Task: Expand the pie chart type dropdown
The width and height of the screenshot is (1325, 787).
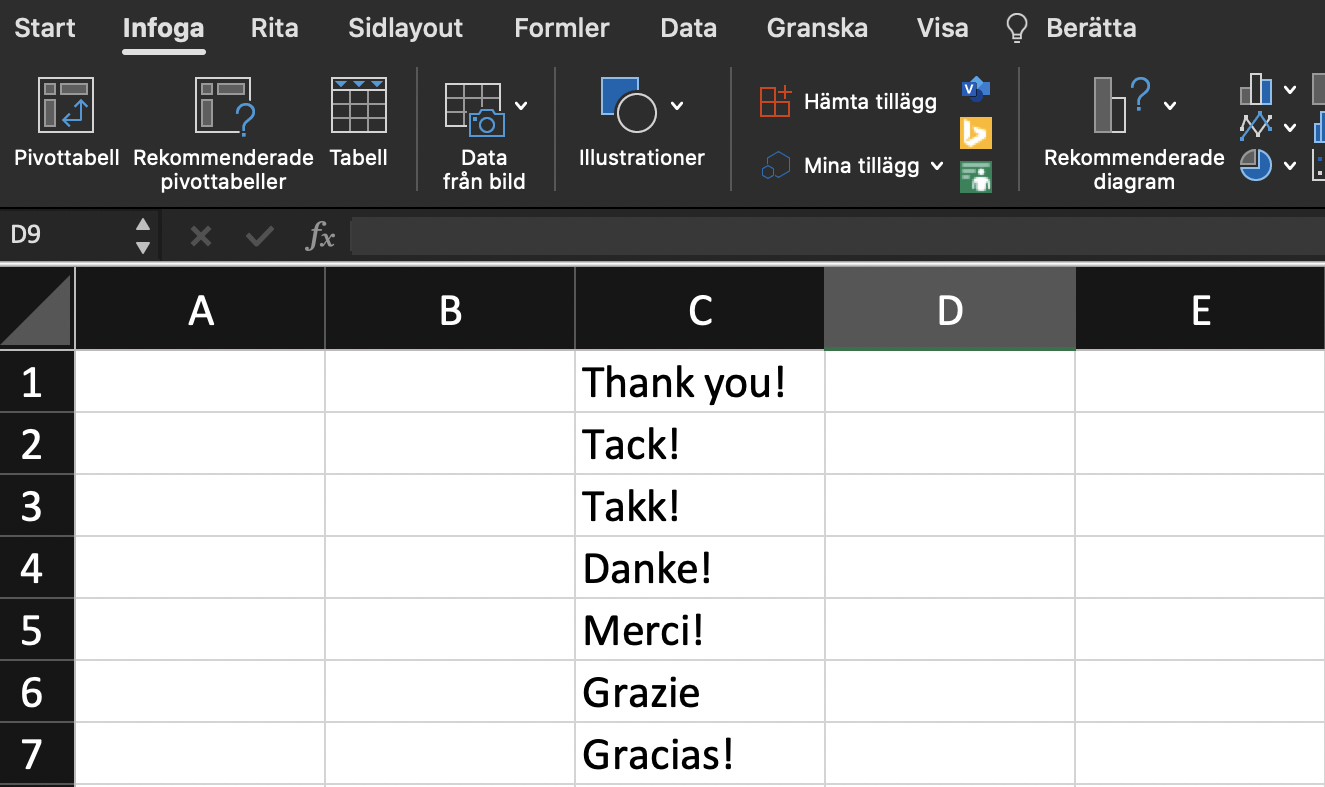Action: tap(1290, 165)
